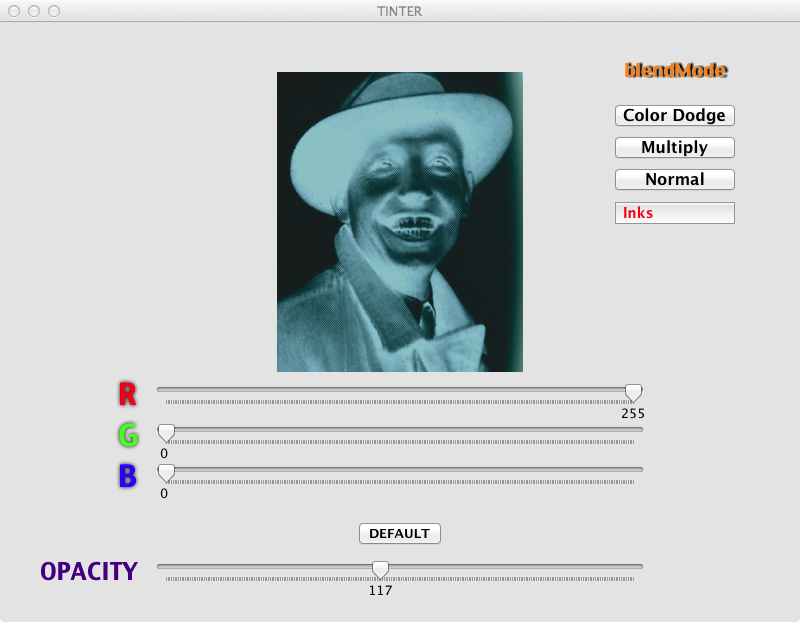Click the 255 value under red slider

[633, 413]
